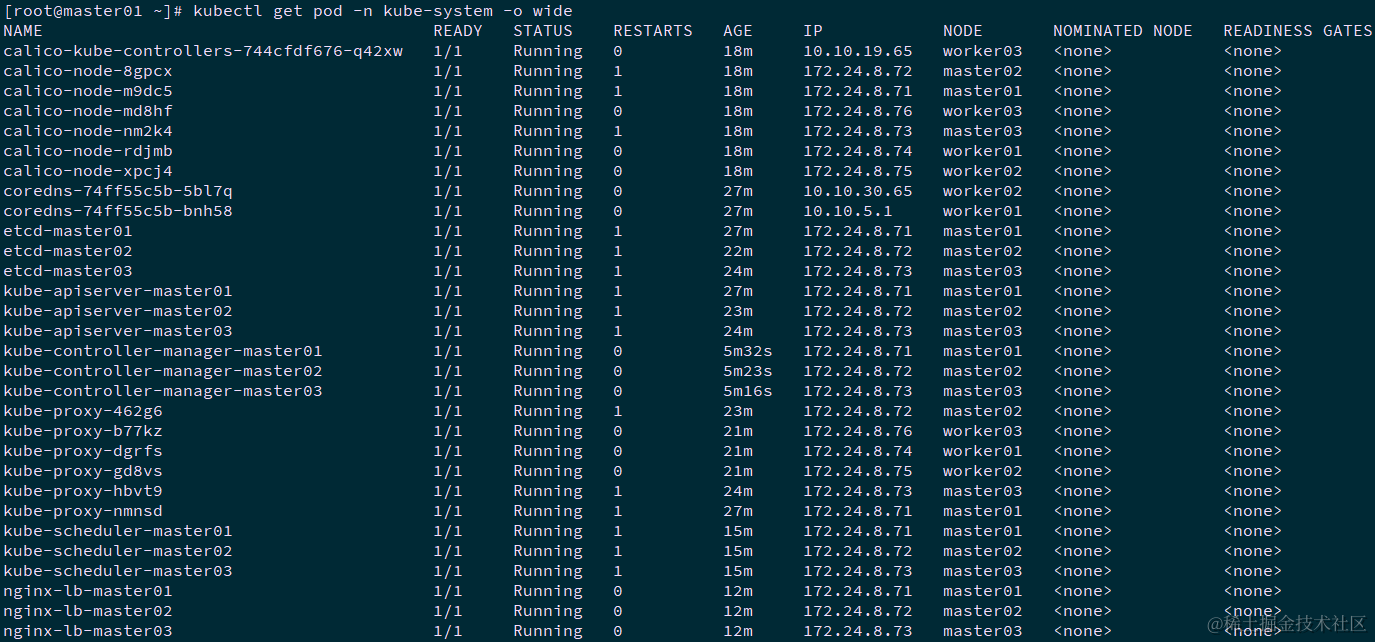This screenshot has width=1375, height=642.
Task: Click pod name nginx-lb-master01
Action: 88,591
